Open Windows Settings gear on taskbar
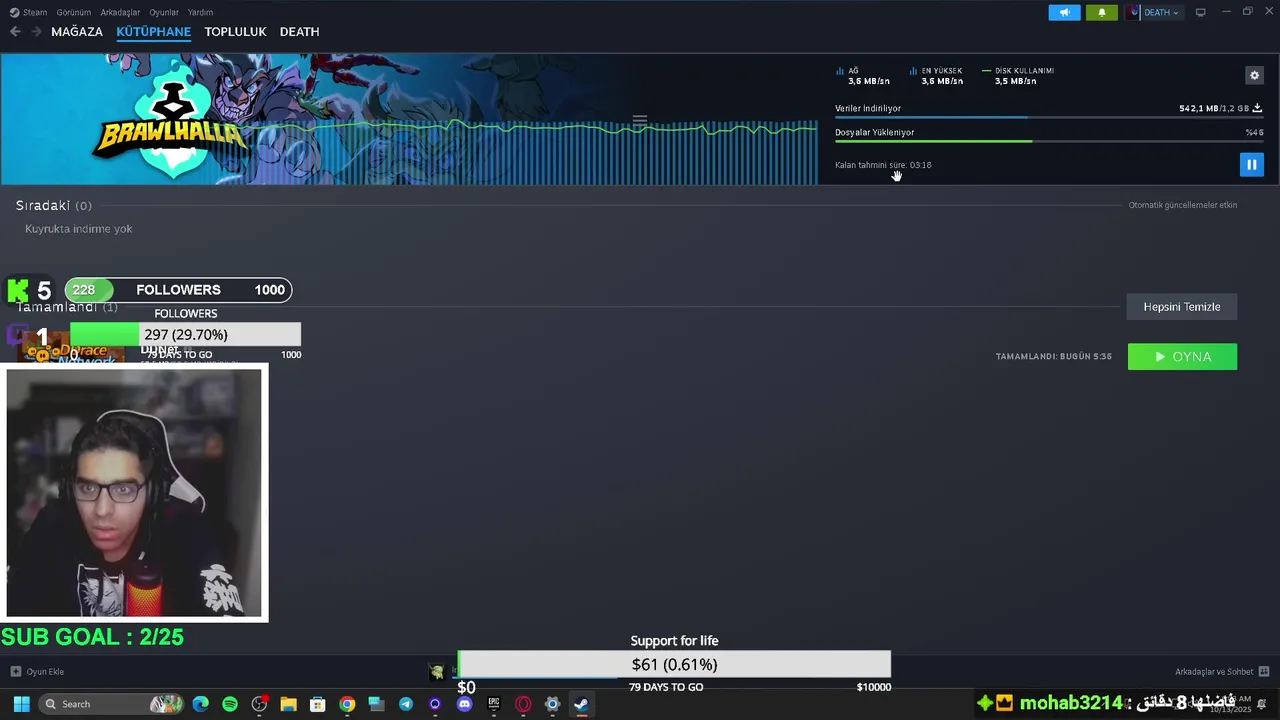The width and height of the screenshot is (1280, 720). [552, 704]
